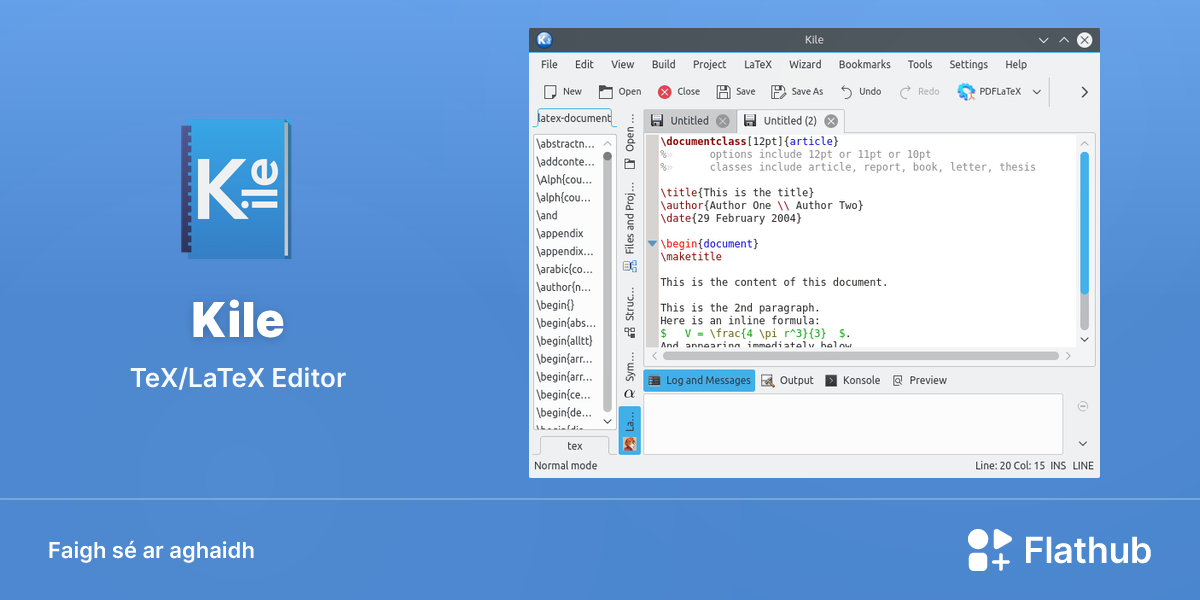The height and width of the screenshot is (600, 1200).
Task: Open the Symbols sidebar tab with alpha icon
Action: 630,374
